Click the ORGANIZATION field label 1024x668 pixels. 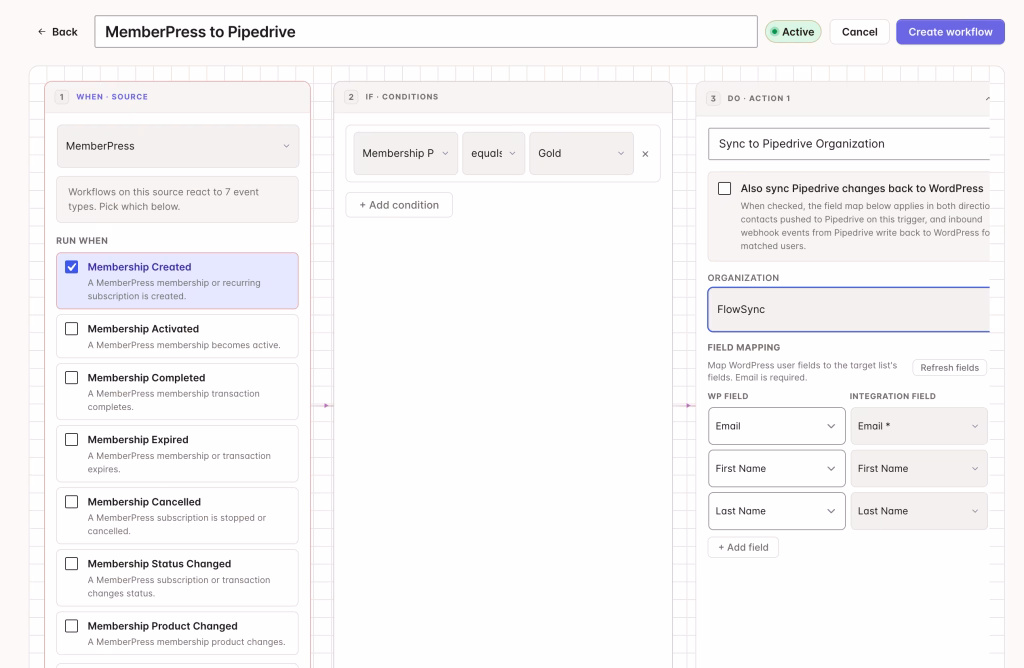coord(743,278)
